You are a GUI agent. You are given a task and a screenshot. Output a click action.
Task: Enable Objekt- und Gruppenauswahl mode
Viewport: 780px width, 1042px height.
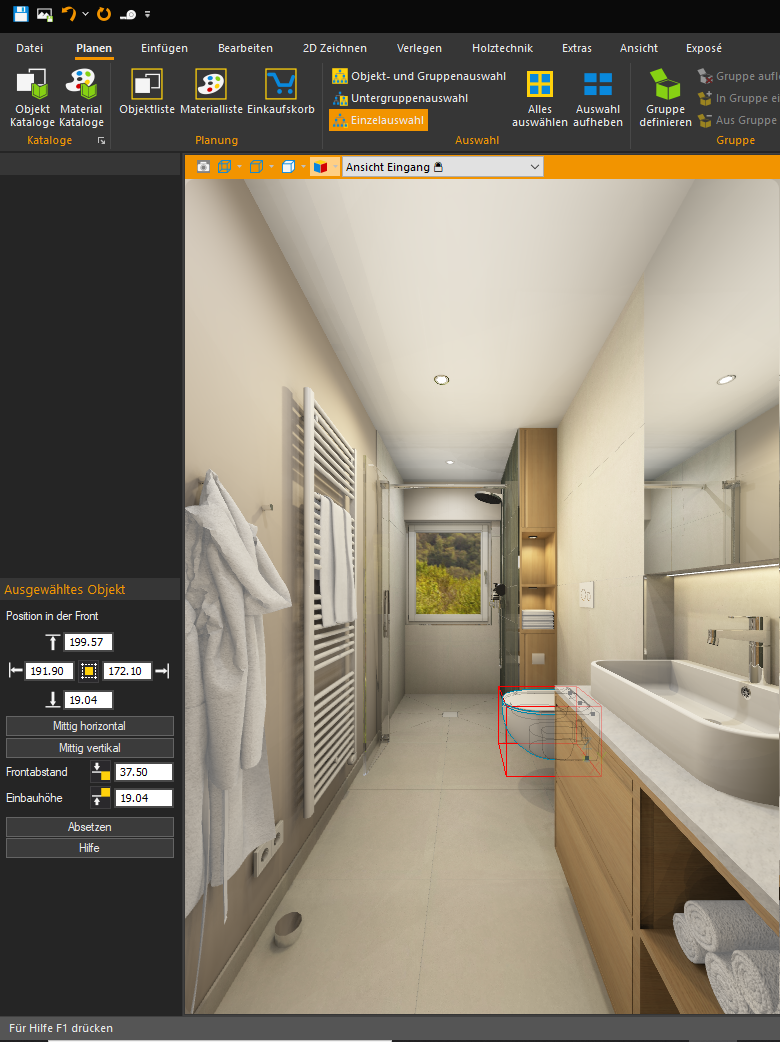[418, 76]
